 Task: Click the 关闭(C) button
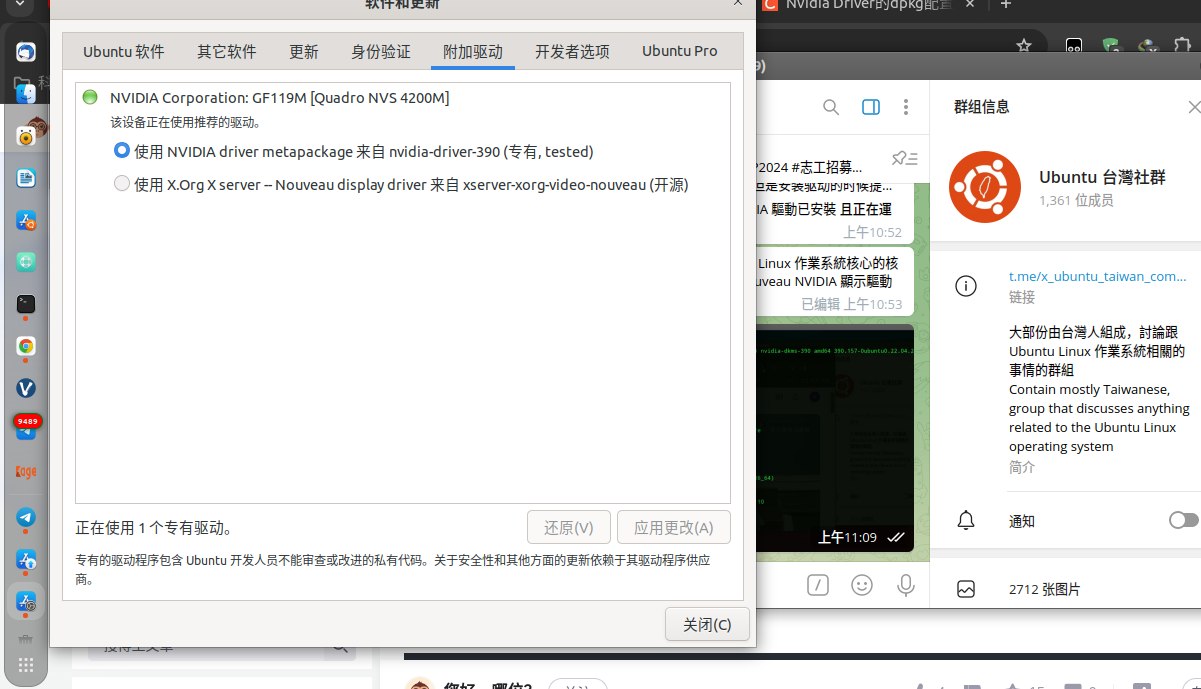706,624
